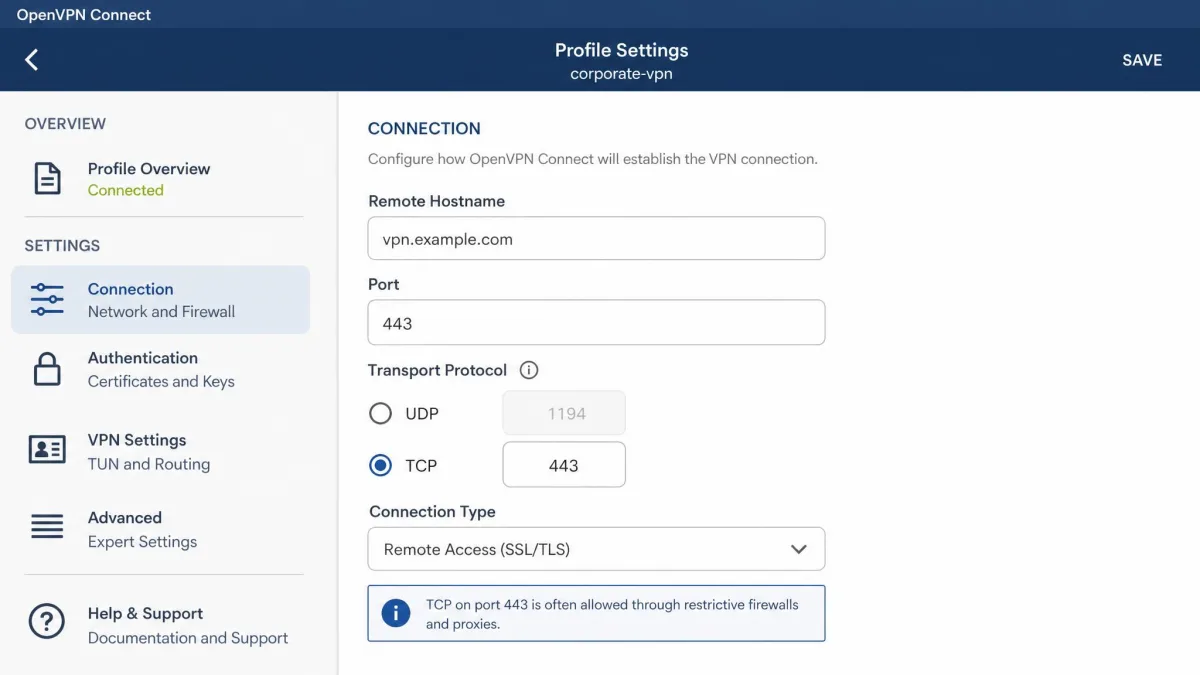Viewport: 1200px width, 675px height.
Task: Click the Transport Protocol label
Action: [x=438, y=370]
